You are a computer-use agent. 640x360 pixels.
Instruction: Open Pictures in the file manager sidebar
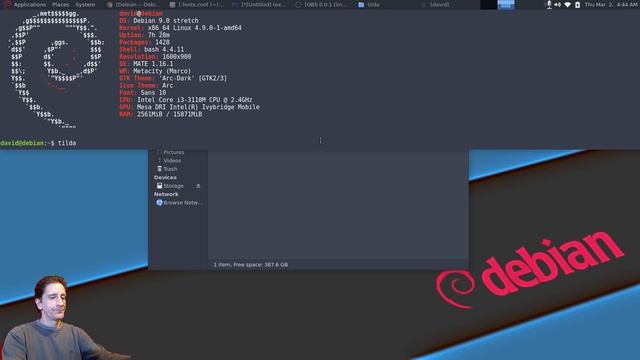pyautogui.click(x=173, y=152)
